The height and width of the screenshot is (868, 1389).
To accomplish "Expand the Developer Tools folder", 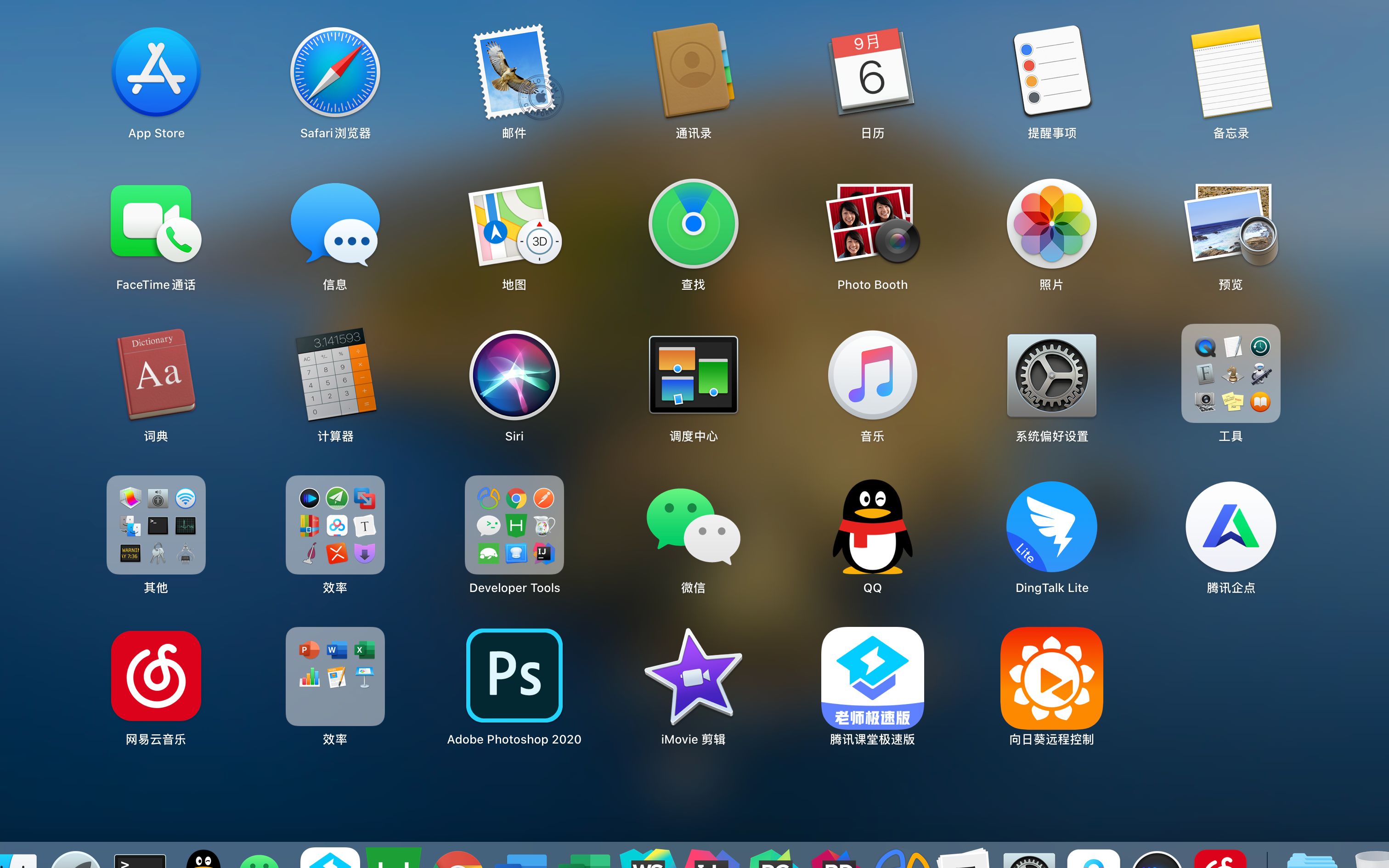I will (514, 524).
